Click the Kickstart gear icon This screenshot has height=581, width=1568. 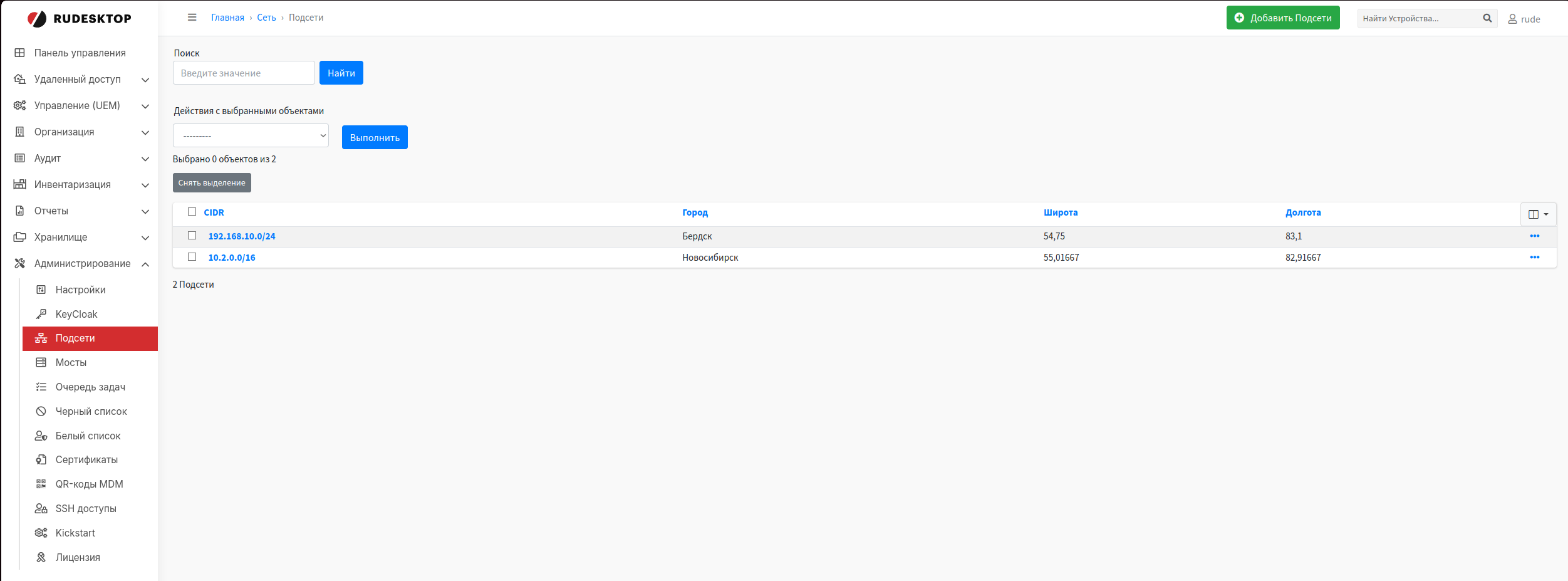(41, 532)
